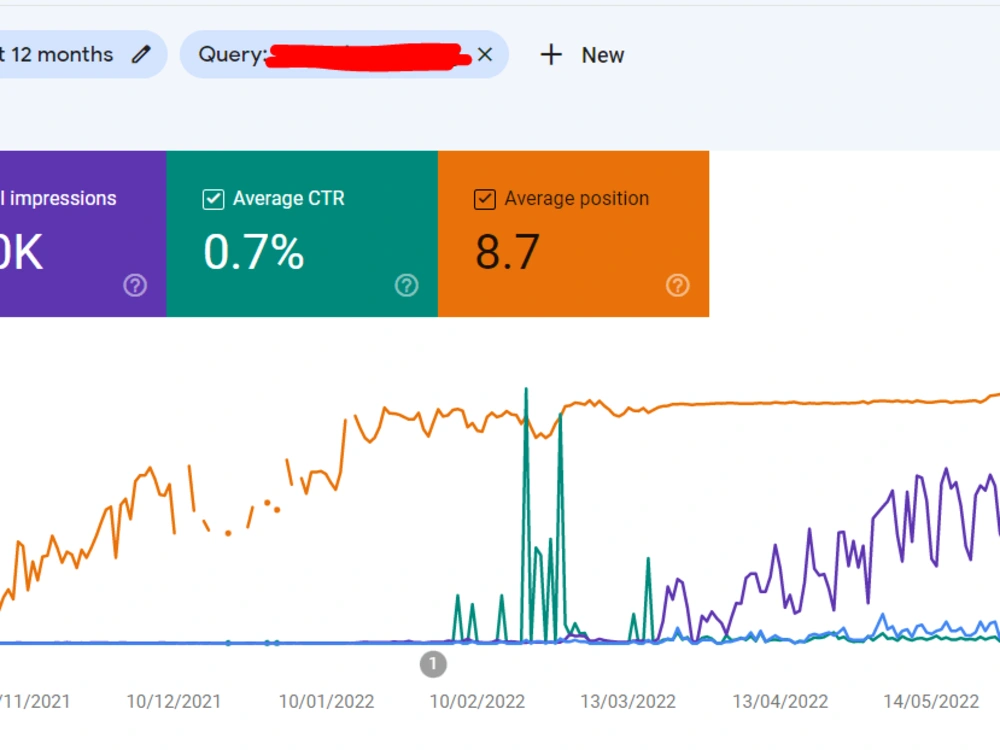Click the Average position label text
The width and height of the screenshot is (1000, 750).
pyautogui.click(x=577, y=198)
